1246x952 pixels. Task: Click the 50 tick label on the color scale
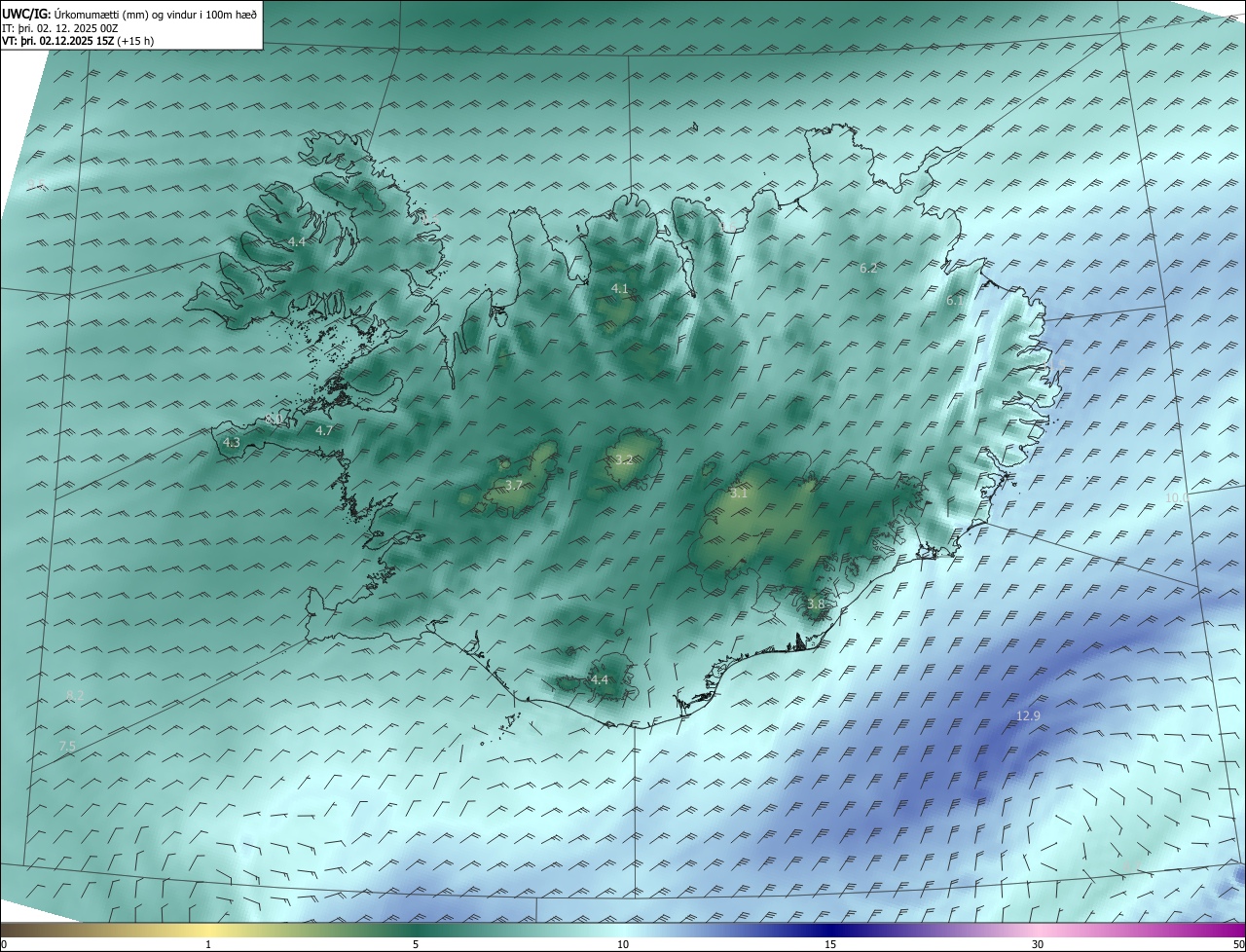(1238, 944)
